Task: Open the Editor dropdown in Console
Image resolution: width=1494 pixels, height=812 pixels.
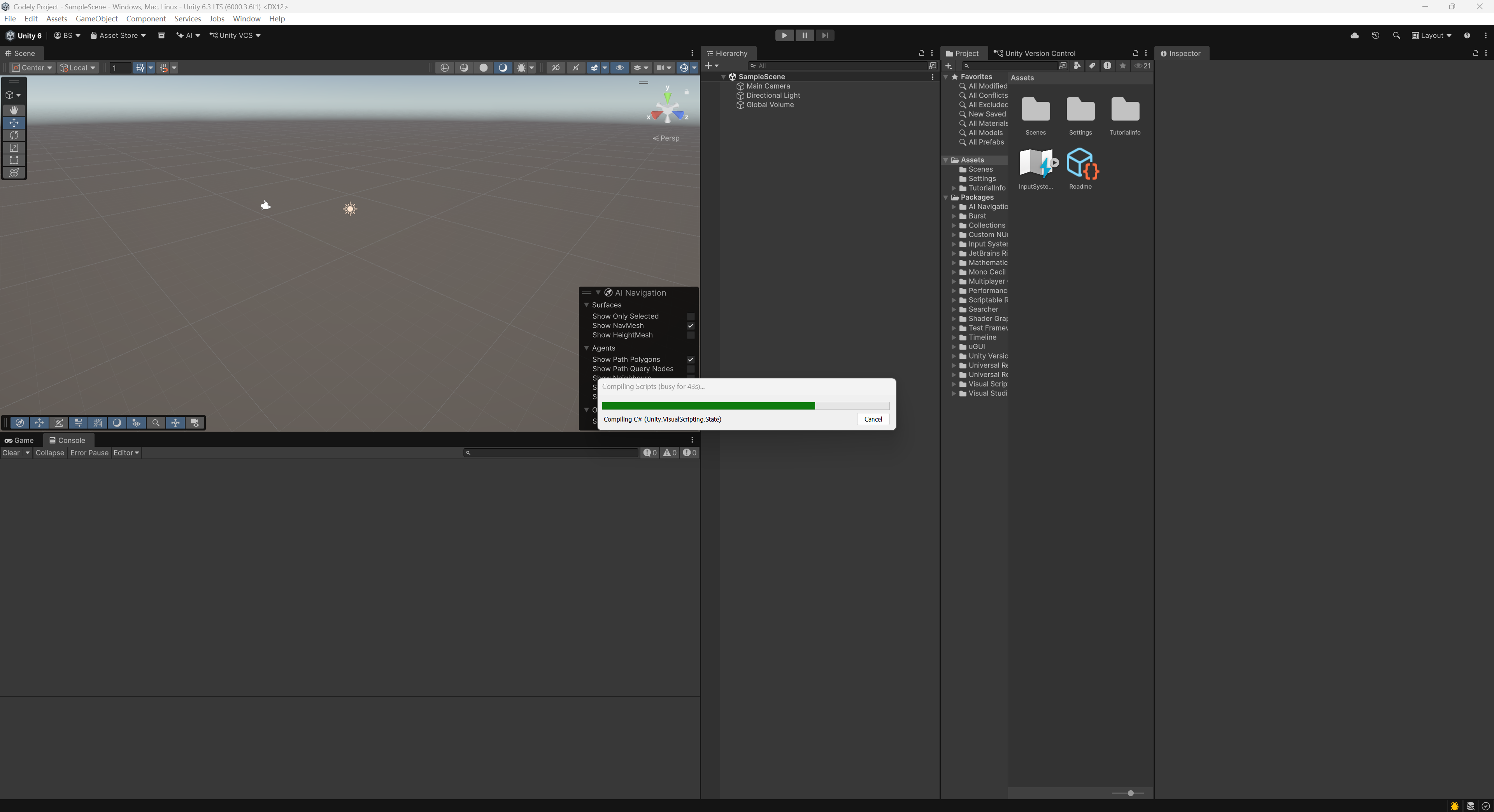Action: (x=126, y=453)
